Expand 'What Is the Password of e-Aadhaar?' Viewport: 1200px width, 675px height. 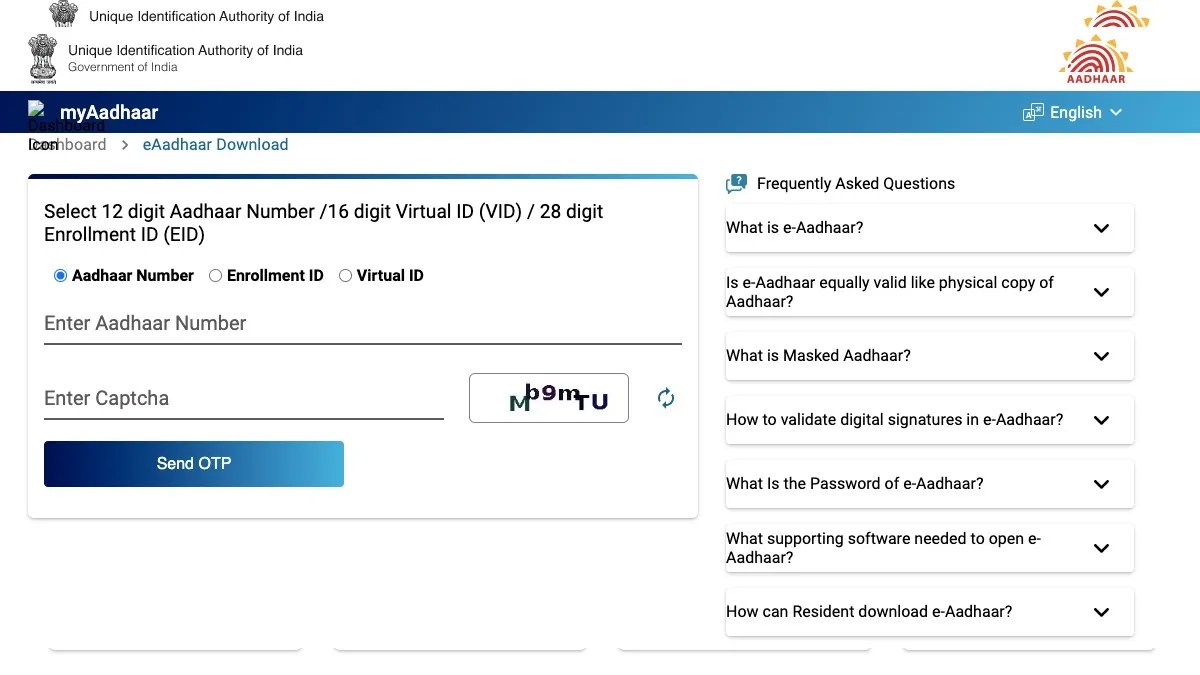(x=930, y=484)
